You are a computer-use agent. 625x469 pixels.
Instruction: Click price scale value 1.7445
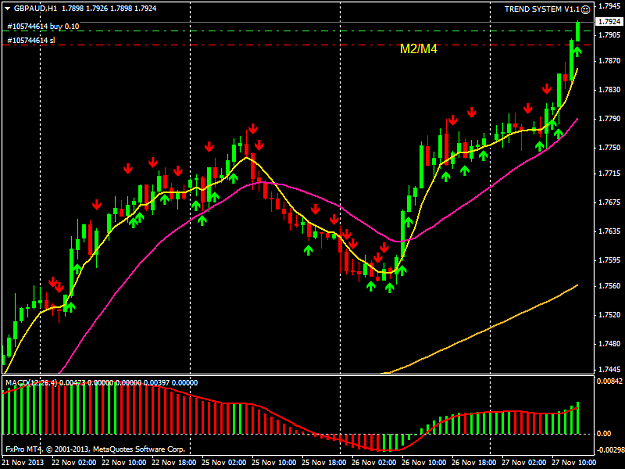(x=609, y=370)
